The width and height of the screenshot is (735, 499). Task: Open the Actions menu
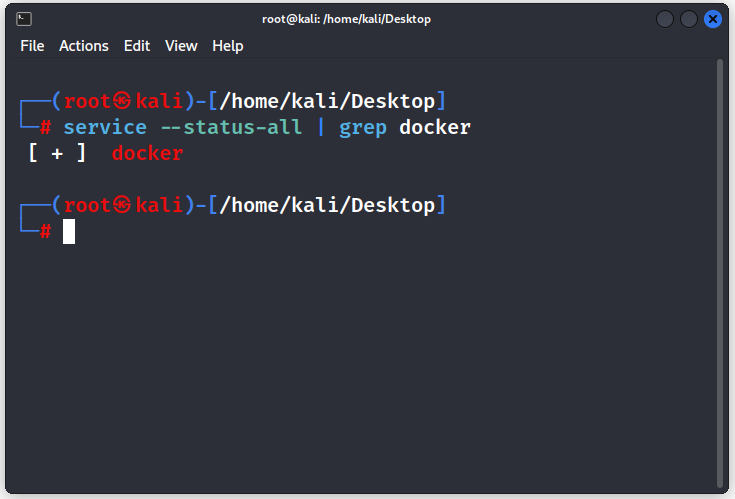point(84,46)
